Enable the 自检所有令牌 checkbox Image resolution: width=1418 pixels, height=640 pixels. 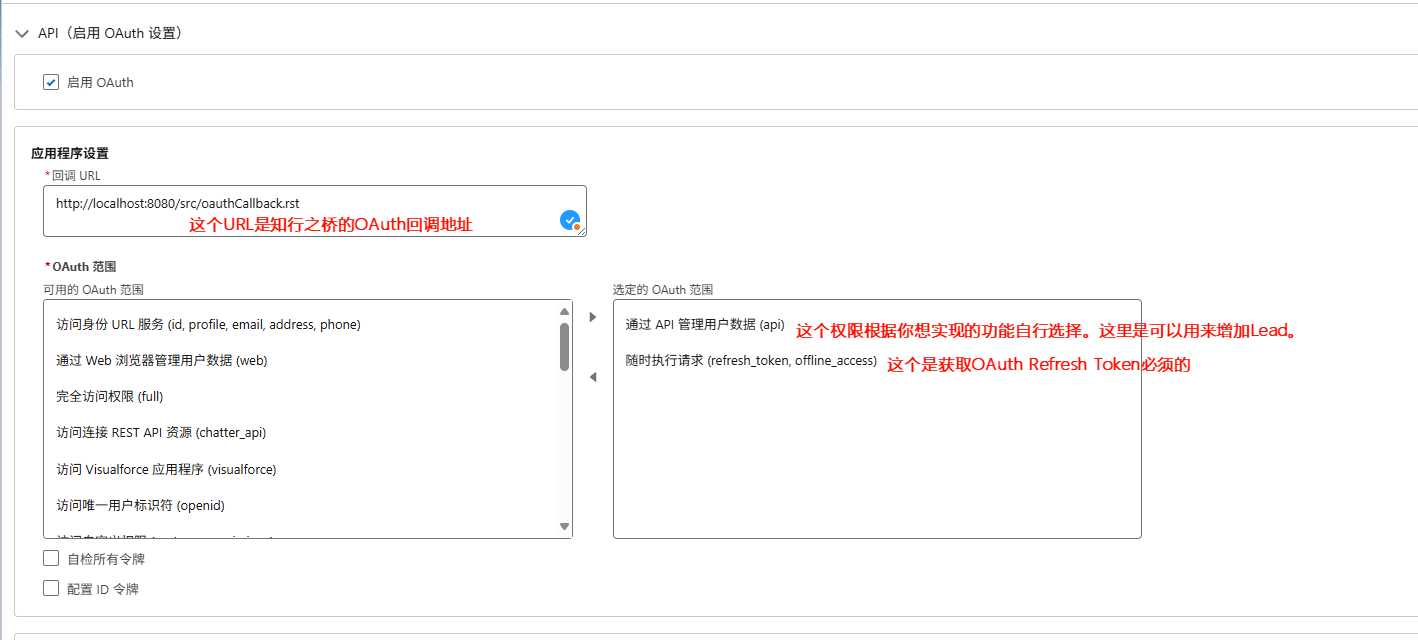click(x=51, y=558)
